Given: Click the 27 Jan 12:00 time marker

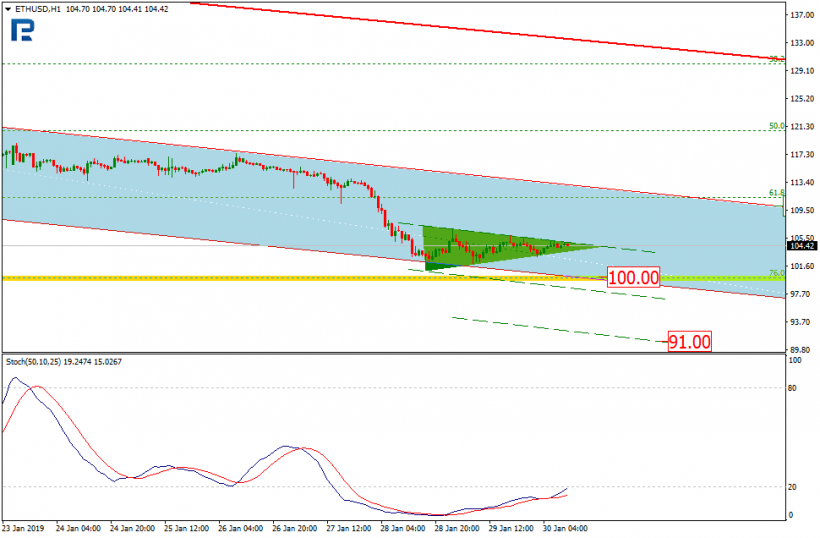Looking at the screenshot, I should click(349, 528).
